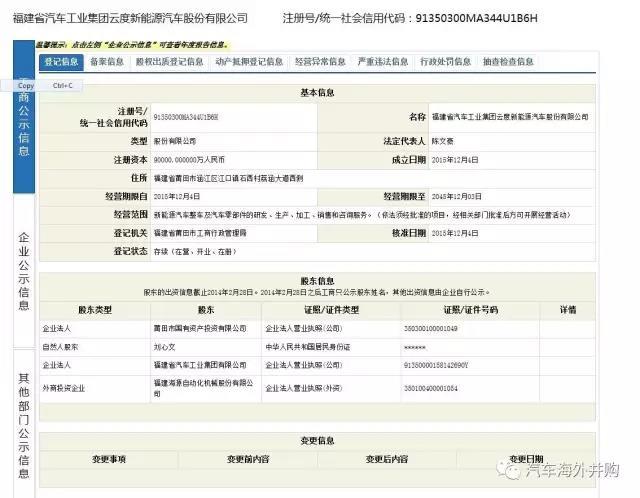Viewport: 640px width, 498px height.
Task: Click shareholder 福建海源自动化机械股份有限公司
Action: click(203, 388)
